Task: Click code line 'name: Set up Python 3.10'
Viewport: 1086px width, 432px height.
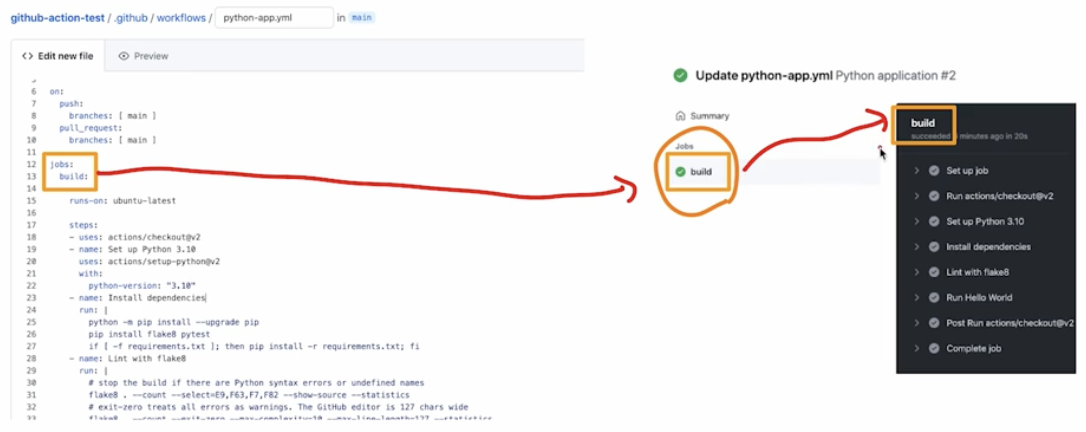Action: point(130,249)
